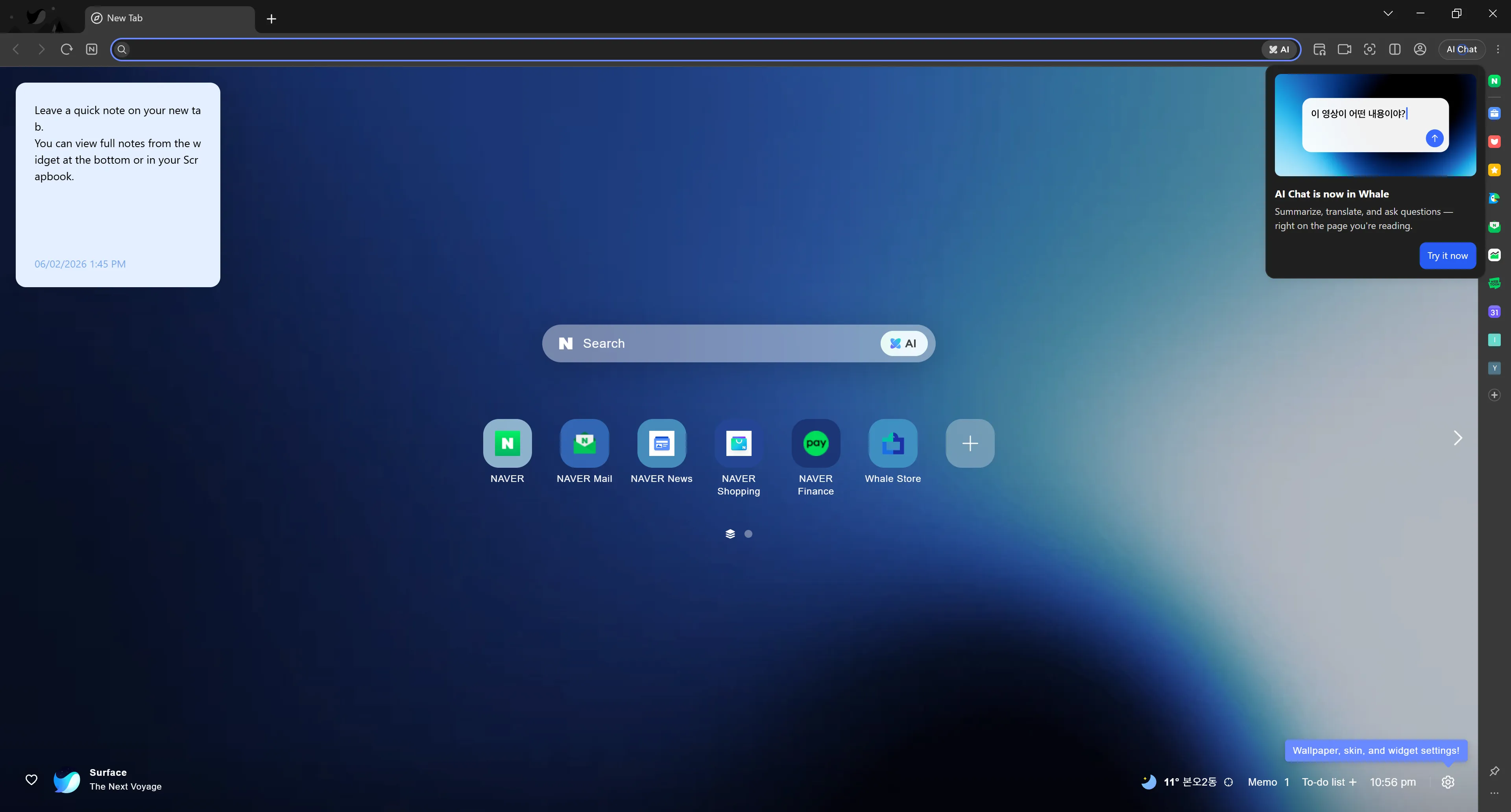Viewport: 1511px width, 812px height.
Task: Add a new shortcut tile
Action: pyautogui.click(x=970, y=443)
